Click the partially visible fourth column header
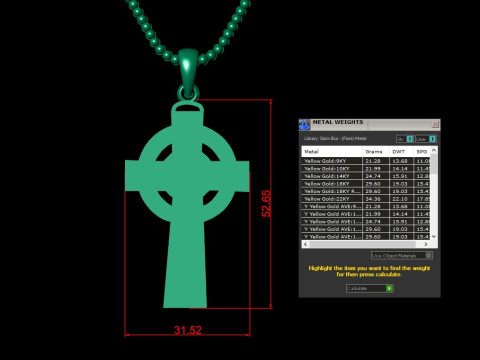The image size is (480, 360). click(422, 152)
